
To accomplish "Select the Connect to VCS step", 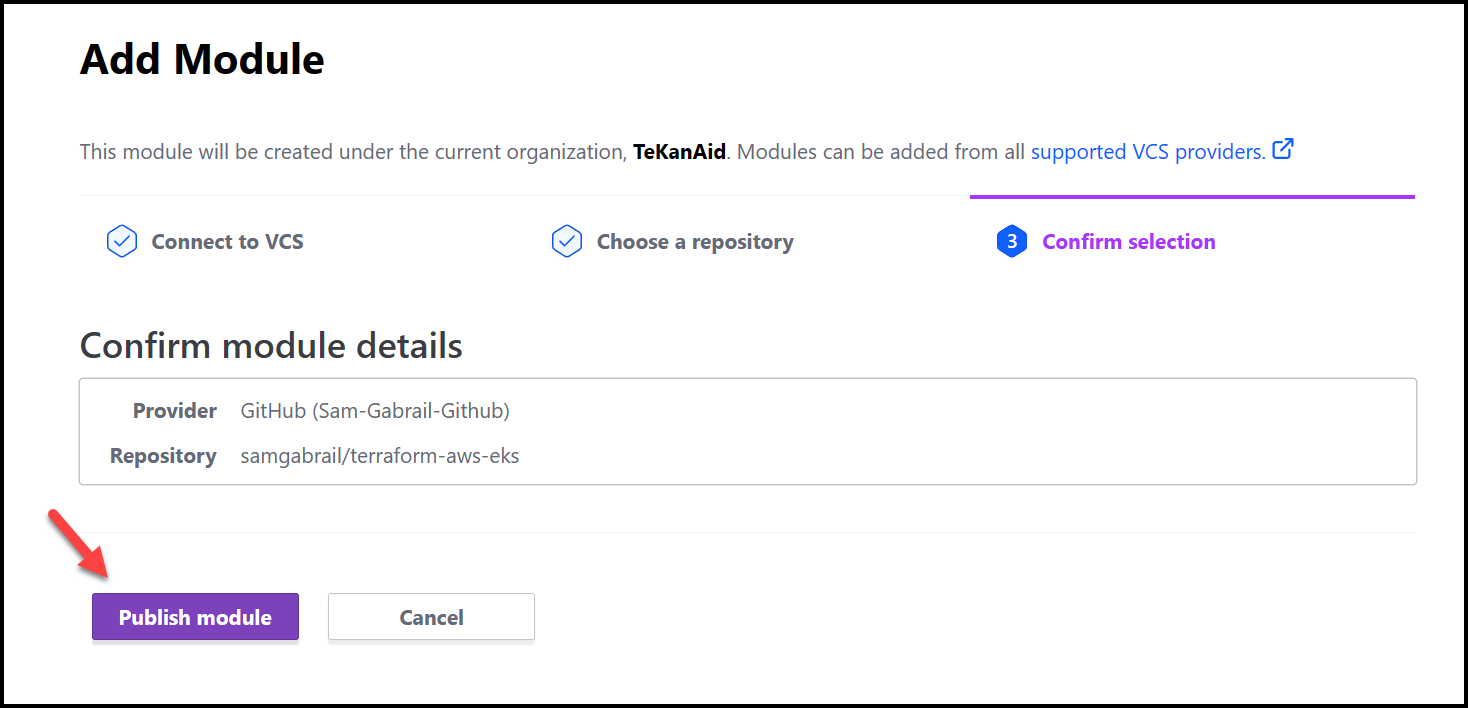I will coord(226,241).
